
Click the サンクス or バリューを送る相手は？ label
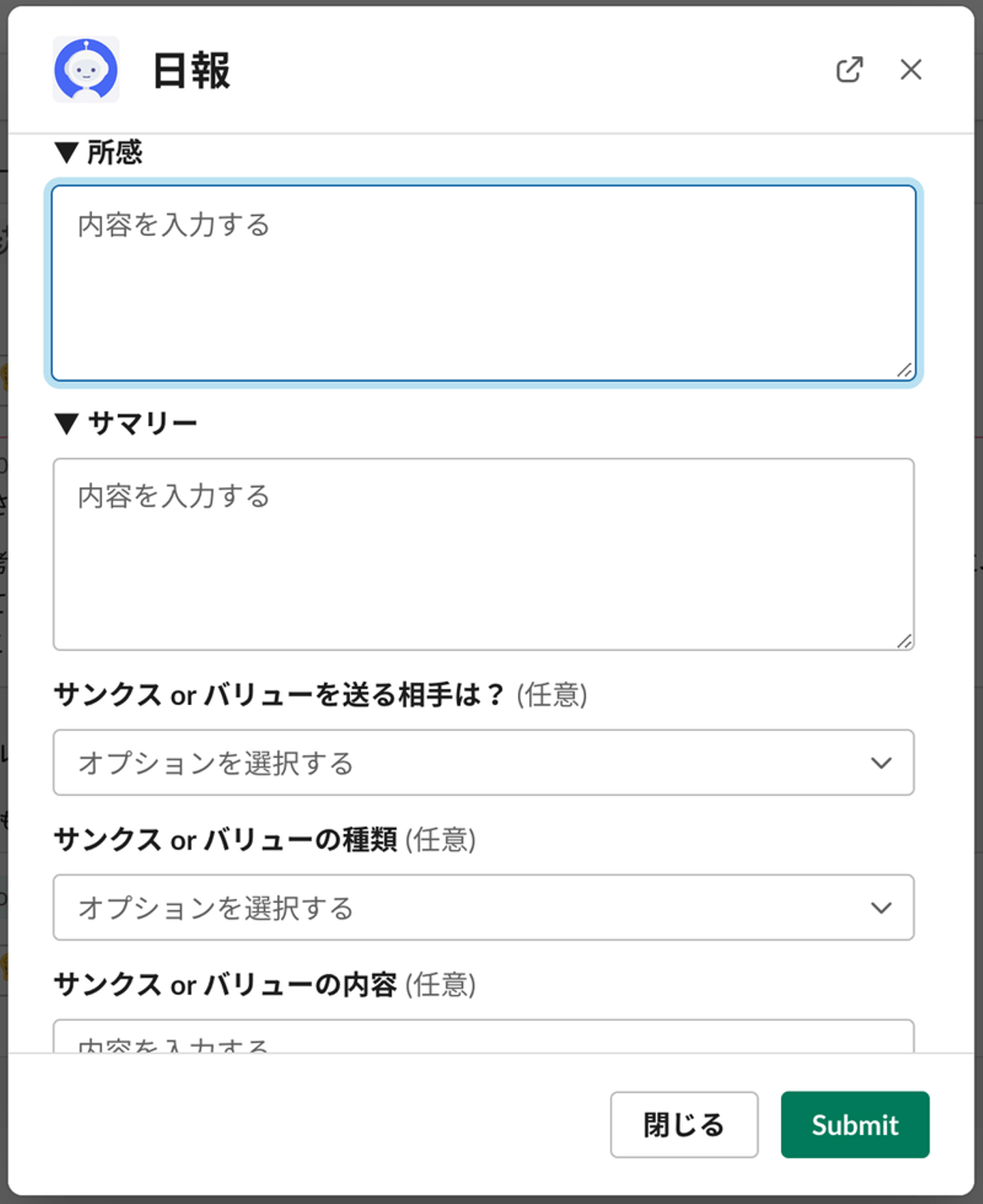279,696
